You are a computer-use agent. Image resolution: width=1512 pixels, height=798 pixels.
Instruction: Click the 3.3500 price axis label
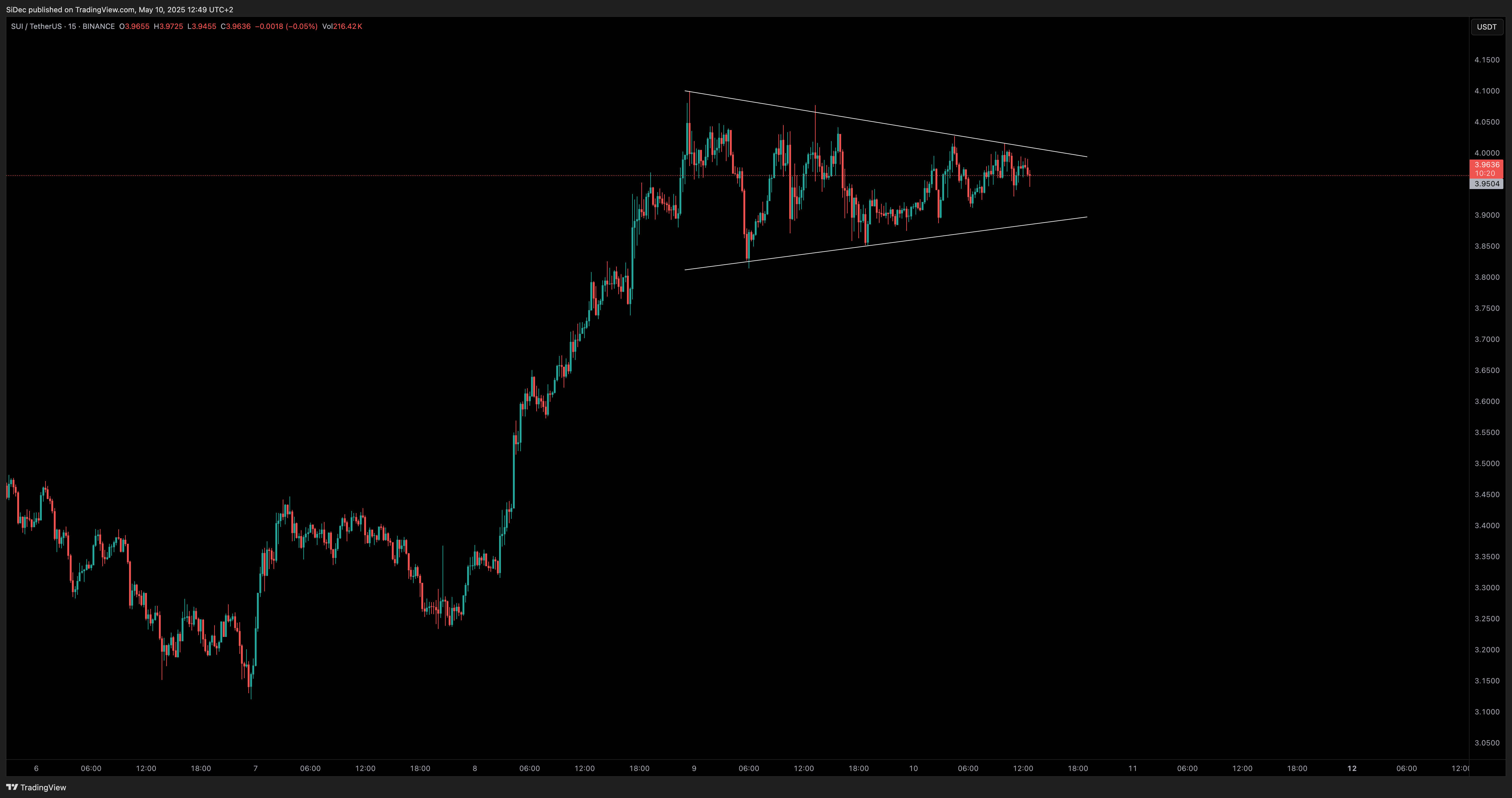point(1487,557)
